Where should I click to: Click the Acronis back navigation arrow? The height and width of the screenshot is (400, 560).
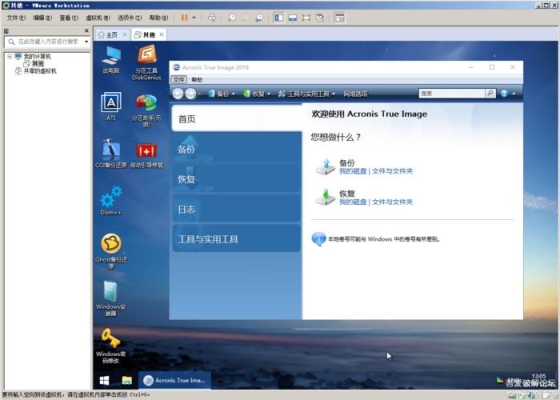click(x=178, y=94)
